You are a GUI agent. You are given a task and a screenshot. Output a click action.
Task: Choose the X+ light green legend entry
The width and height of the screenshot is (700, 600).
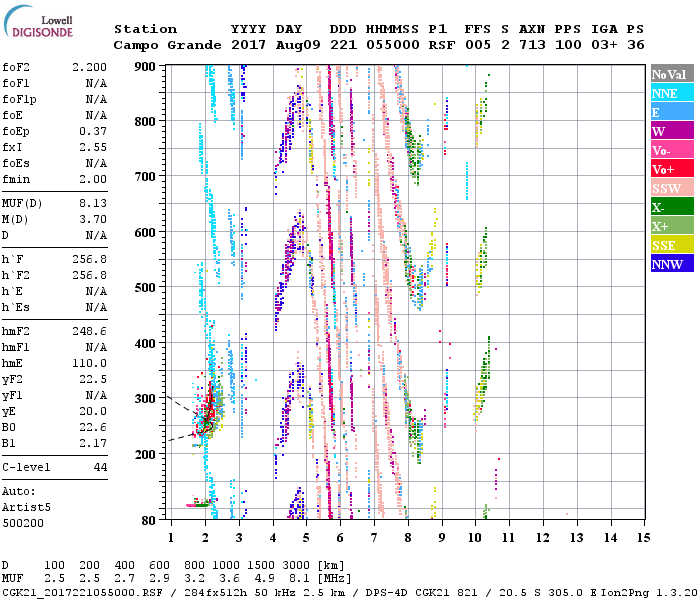pos(668,226)
